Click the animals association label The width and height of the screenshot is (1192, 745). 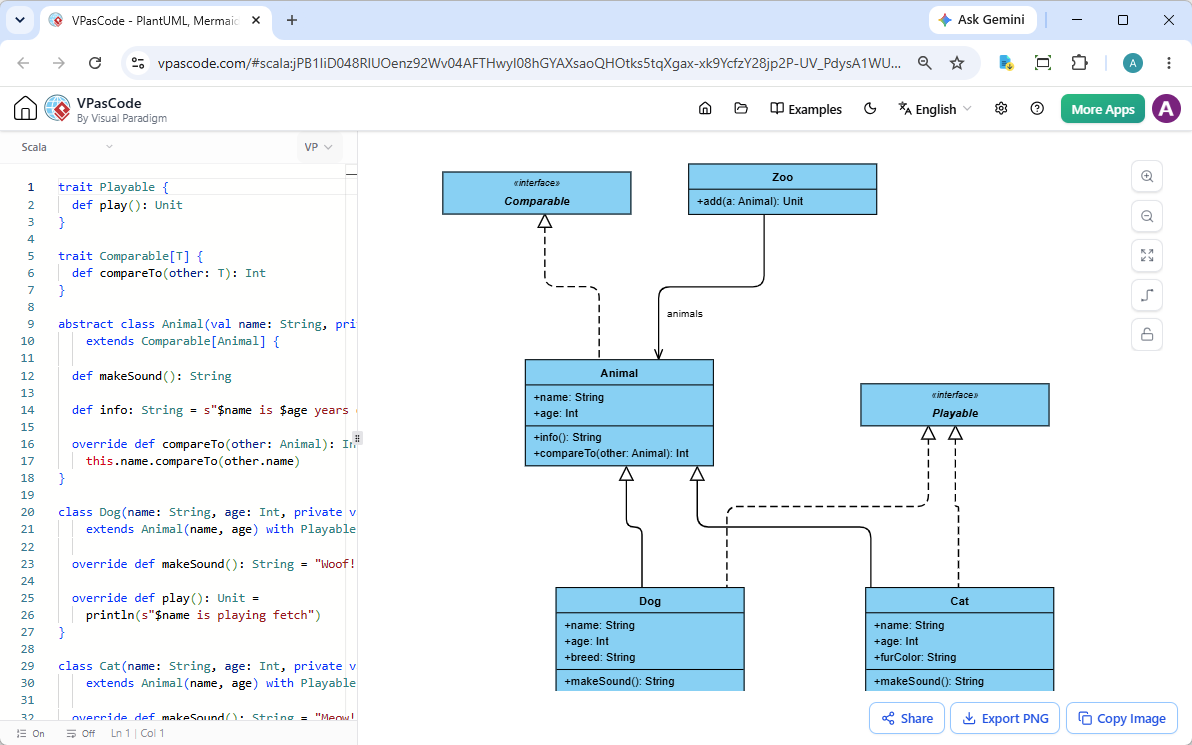[x=684, y=314]
